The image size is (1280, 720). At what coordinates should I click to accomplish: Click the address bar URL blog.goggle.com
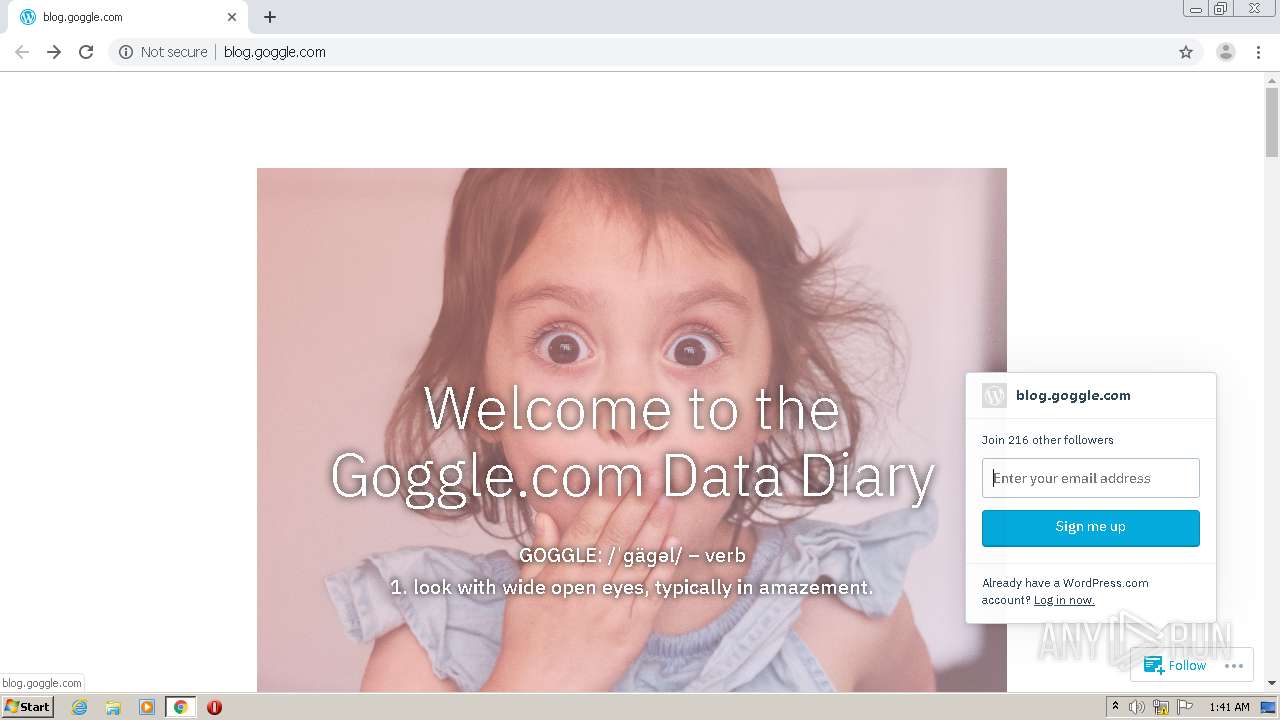coord(275,52)
